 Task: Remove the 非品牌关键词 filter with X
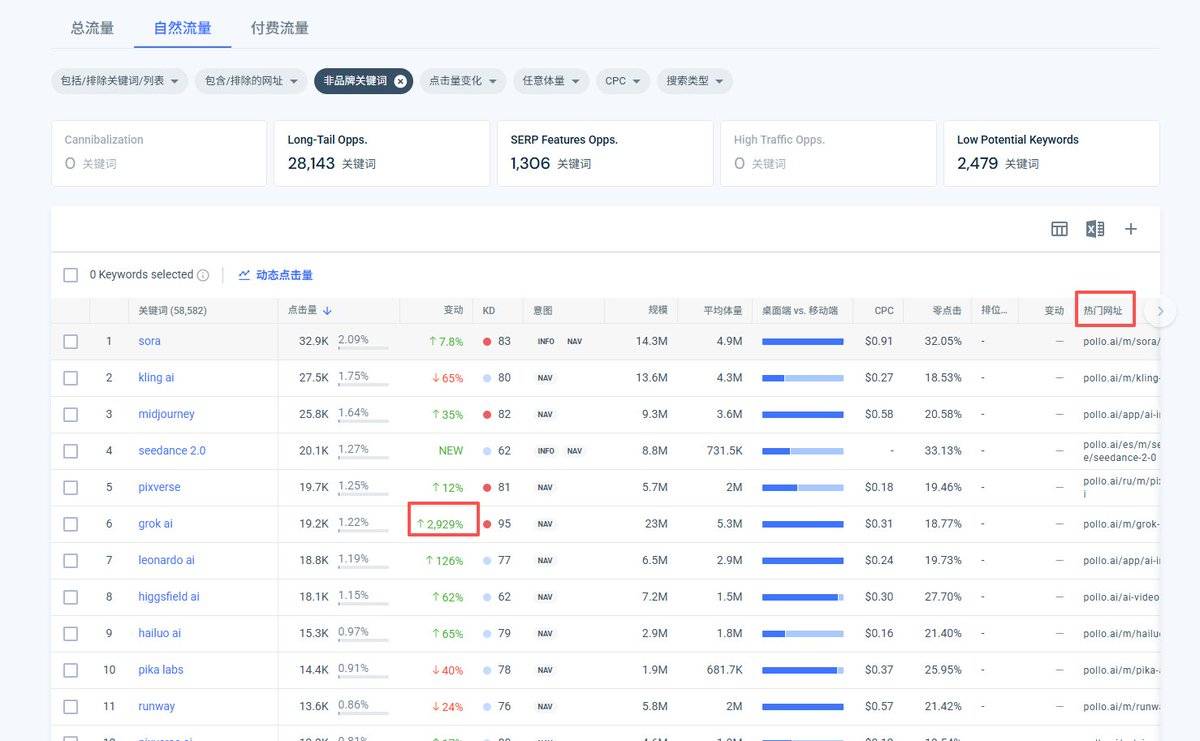[x=400, y=81]
